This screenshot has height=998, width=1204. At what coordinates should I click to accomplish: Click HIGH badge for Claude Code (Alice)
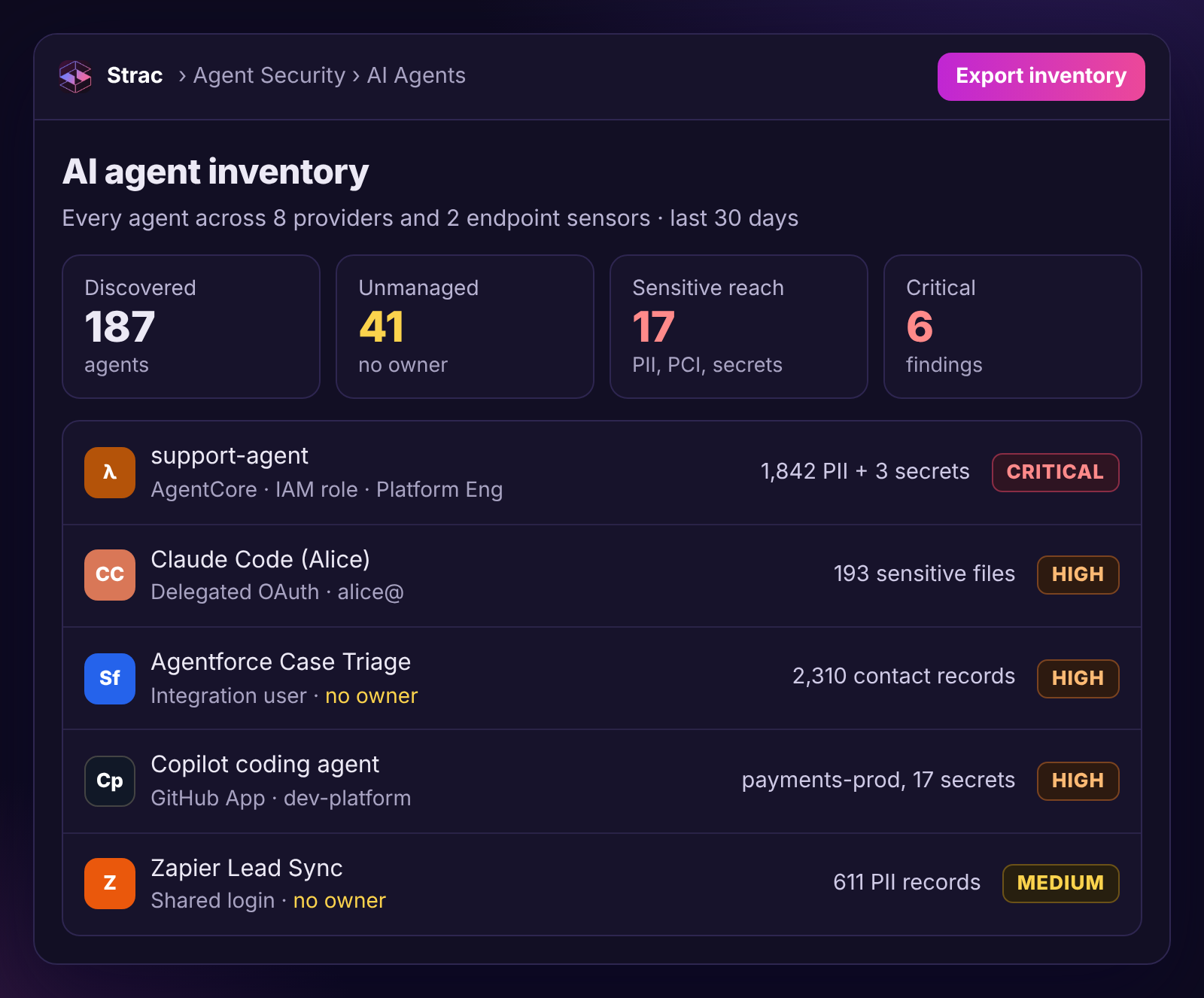click(1078, 575)
